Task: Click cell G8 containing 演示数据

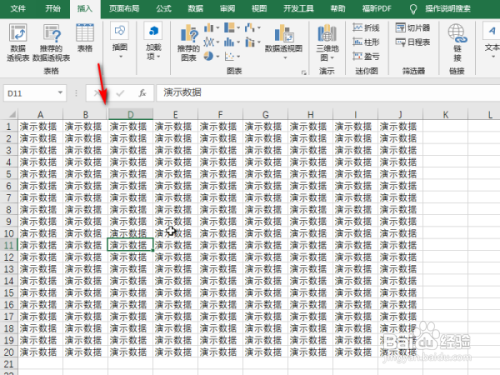Action: [265, 210]
